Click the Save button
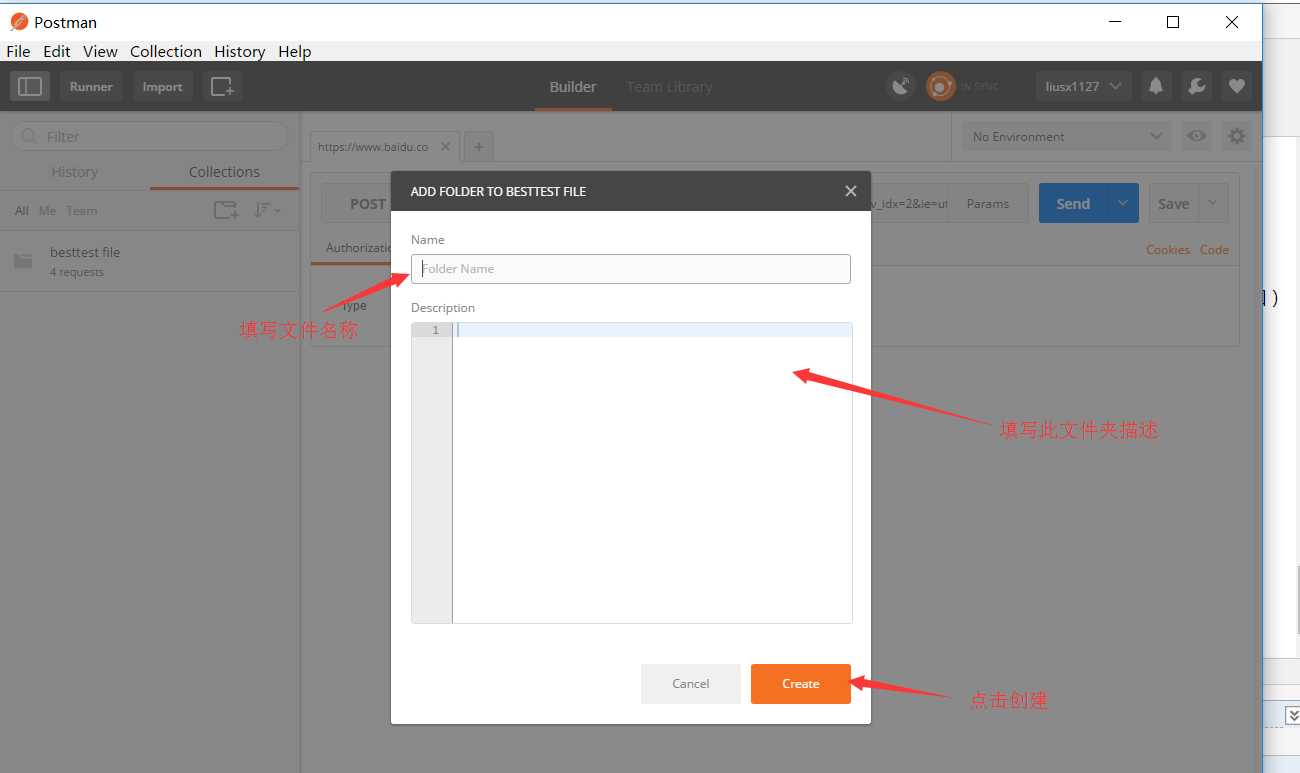The width and height of the screenshot is (1300, 773). click(1173, 203)
